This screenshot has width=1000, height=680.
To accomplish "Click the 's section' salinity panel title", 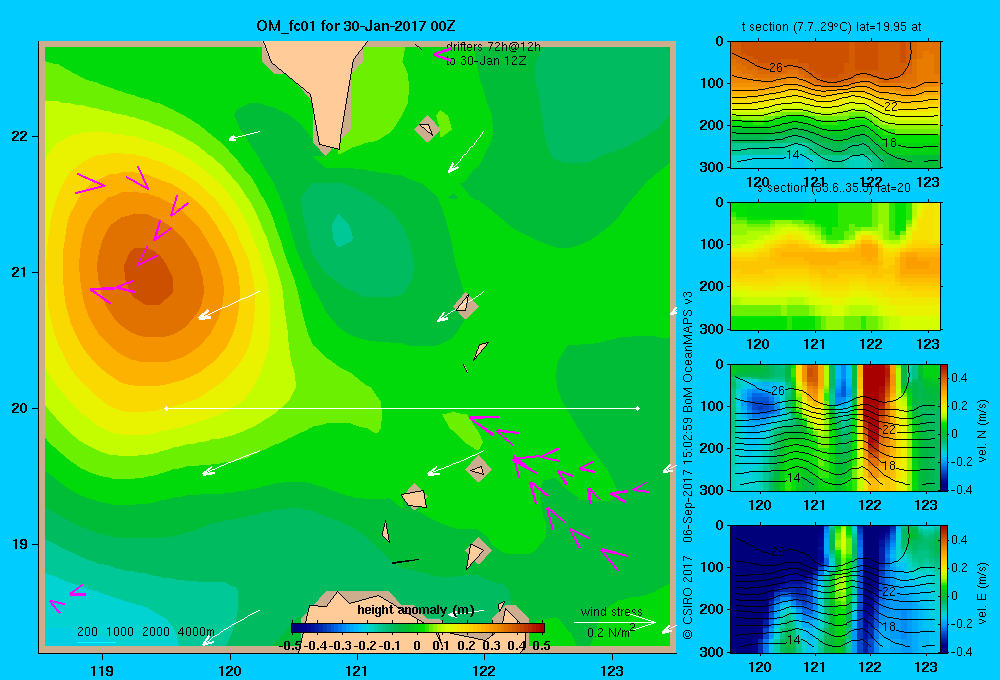I will [x=834, y=188].
